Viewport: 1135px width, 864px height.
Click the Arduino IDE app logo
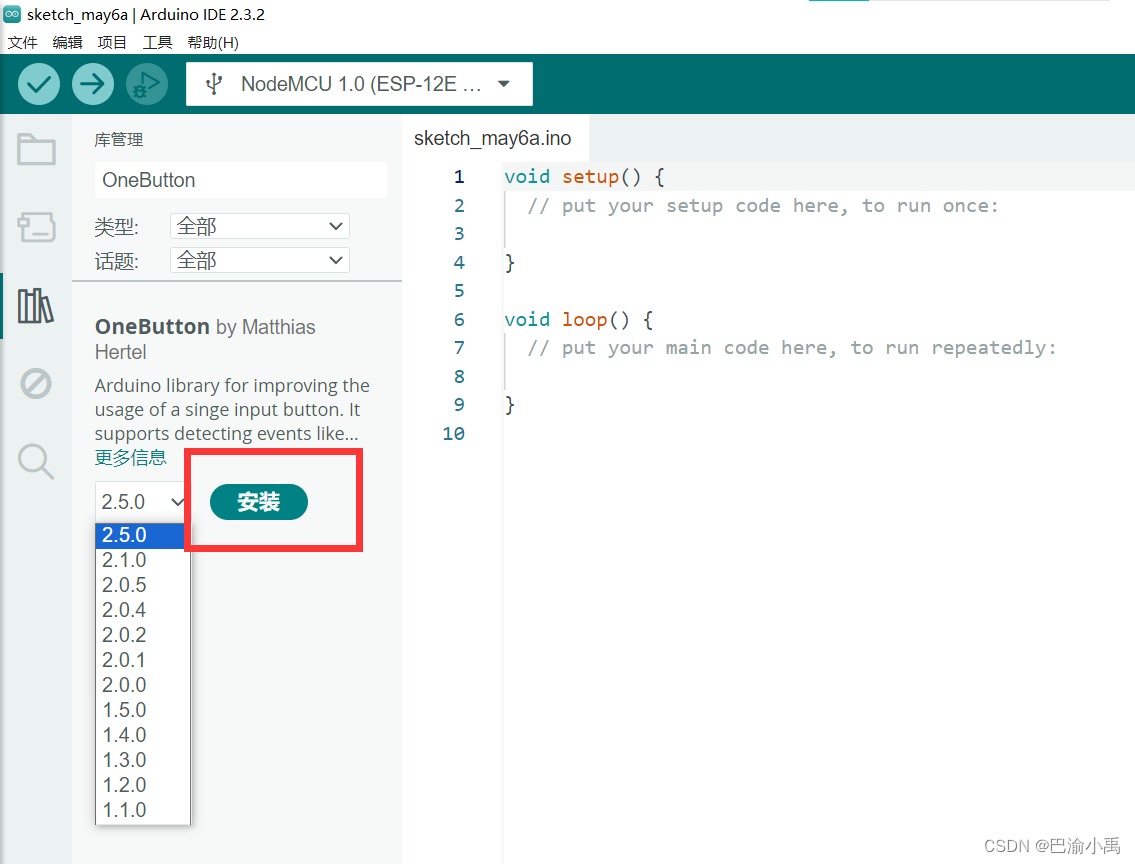tap(12, 14)
